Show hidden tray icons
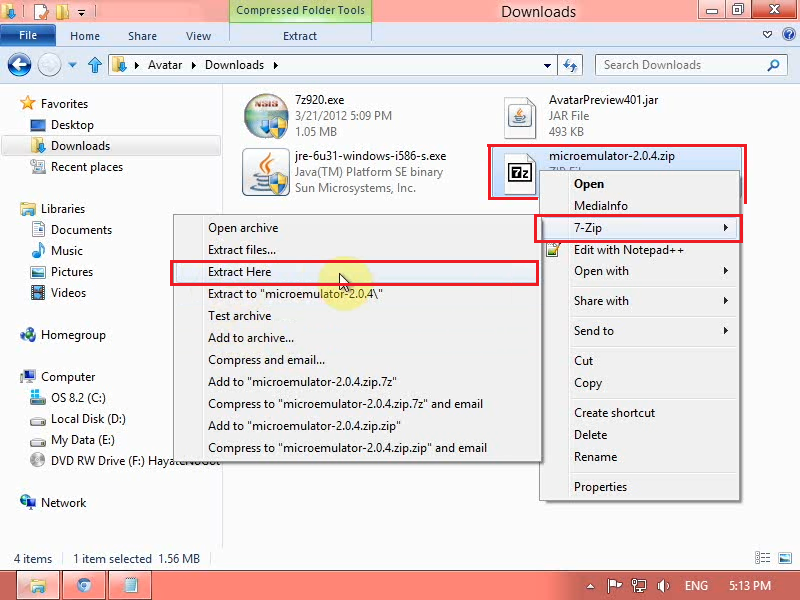 tap(590, 586)
